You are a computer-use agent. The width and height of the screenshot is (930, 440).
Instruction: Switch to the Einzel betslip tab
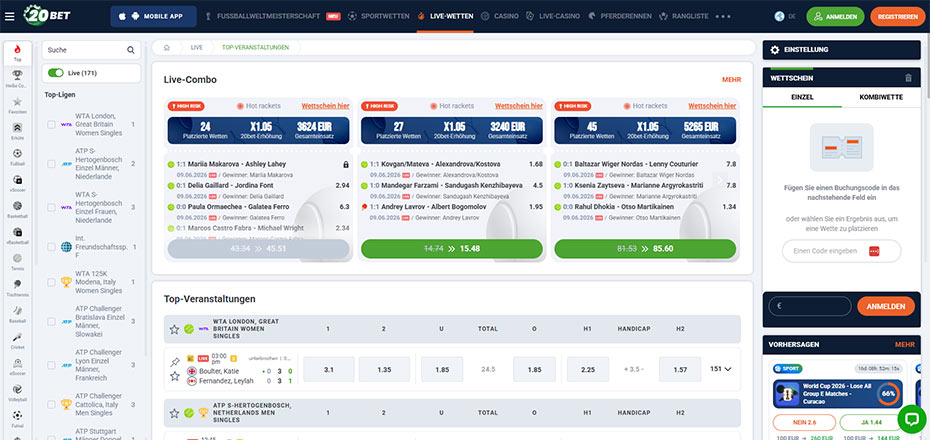[x=802, y=97]
